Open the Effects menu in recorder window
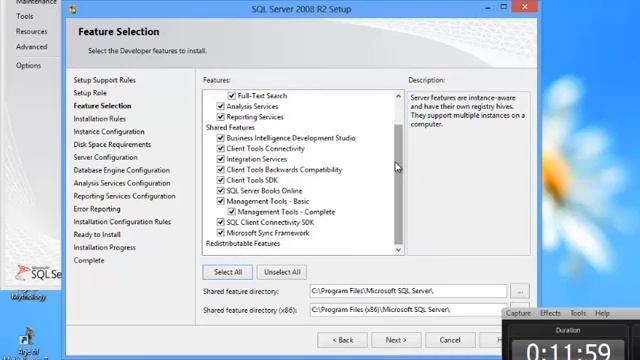The height and width of the screenshot is (360, 640). [550, 313]
